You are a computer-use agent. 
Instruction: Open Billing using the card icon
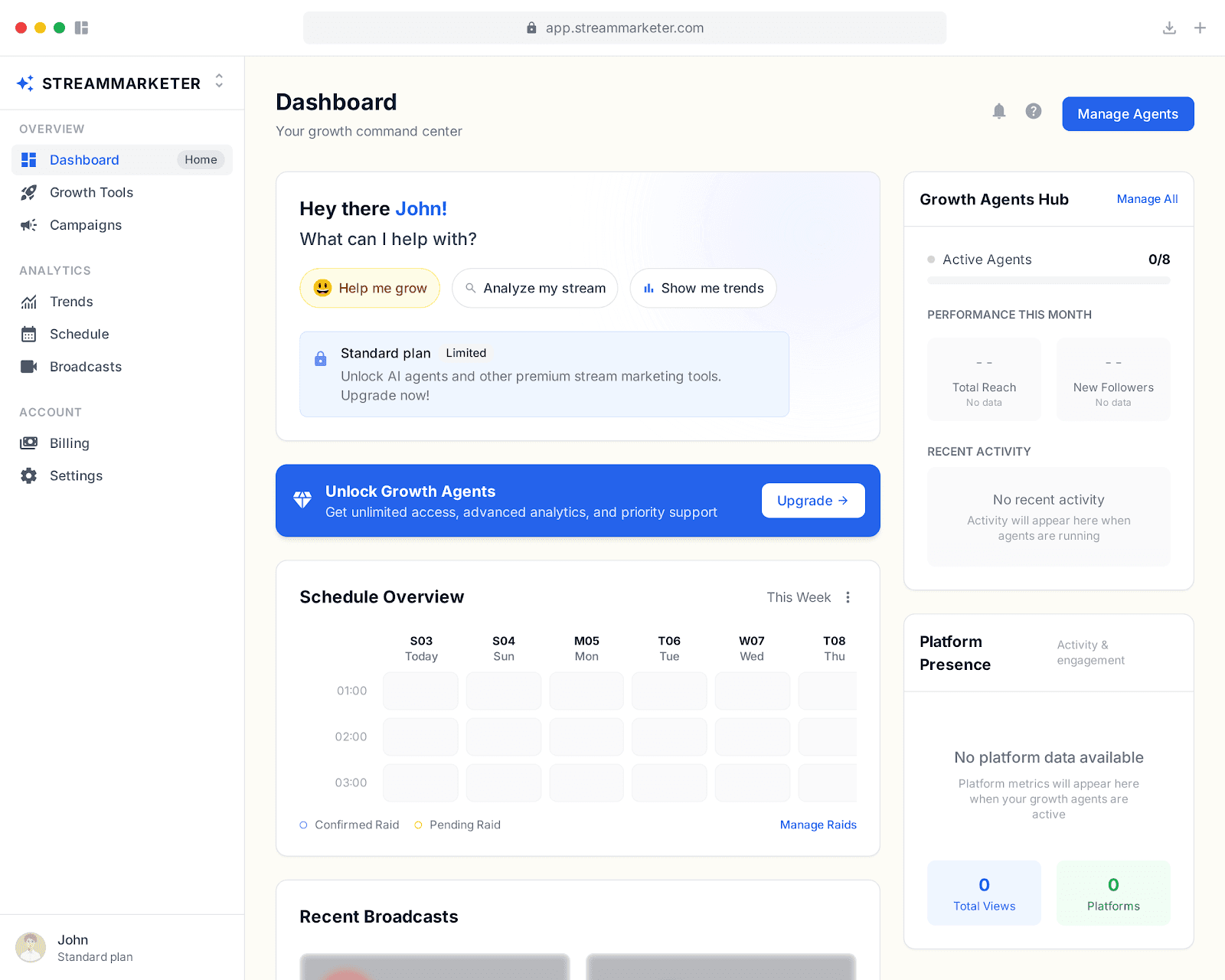coord(28,443)
